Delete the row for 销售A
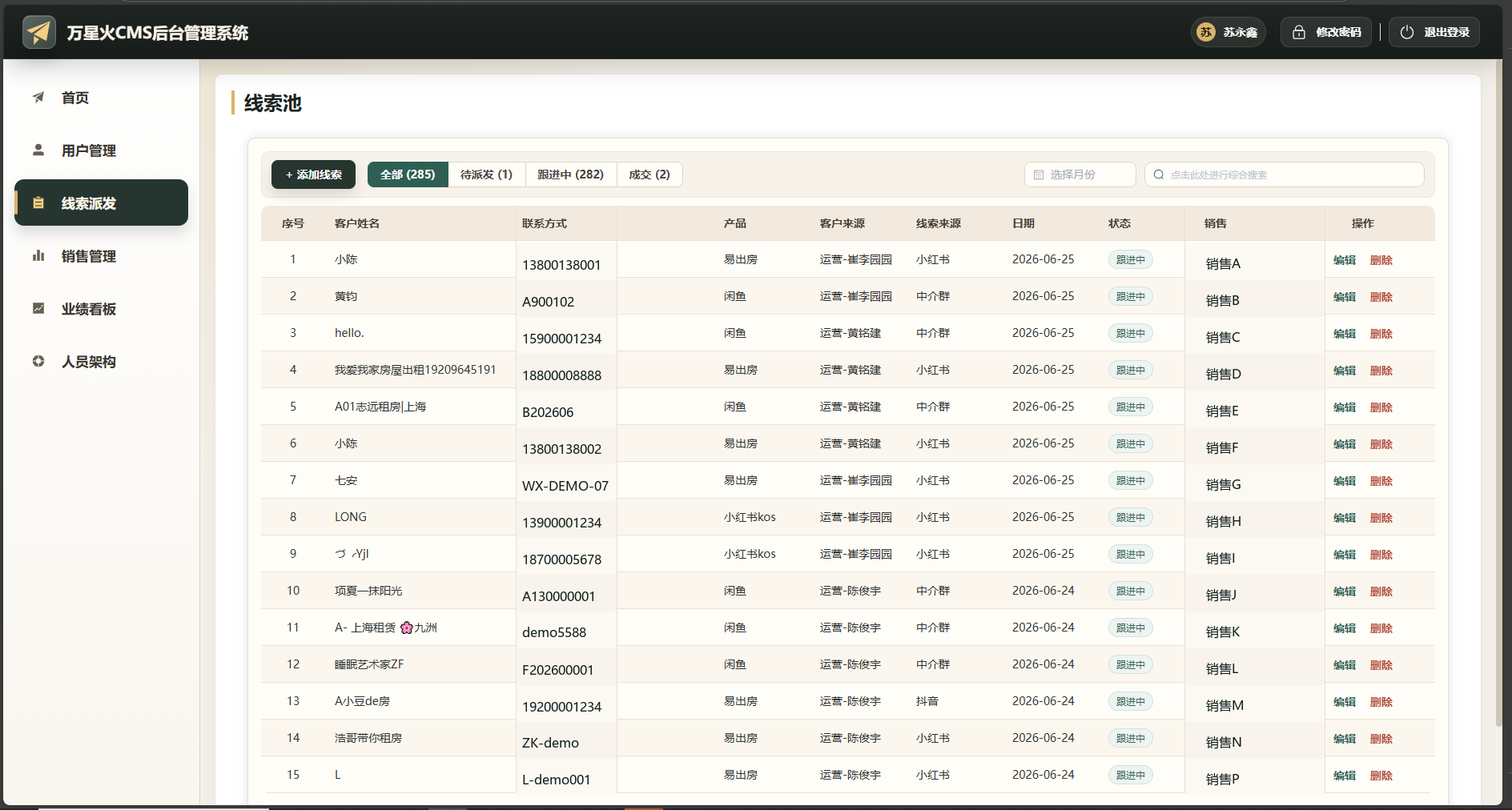 (1381, 260)
